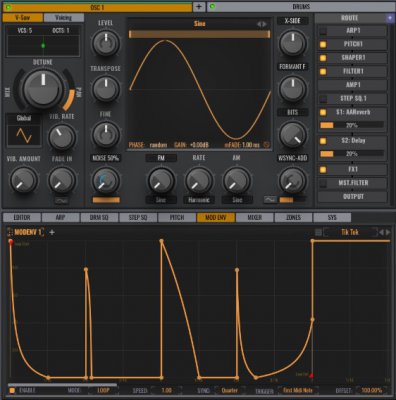Enable the STEP SQ.1 routing checkbox
This screenshot has height=400, width=396.
coord(323,99)
